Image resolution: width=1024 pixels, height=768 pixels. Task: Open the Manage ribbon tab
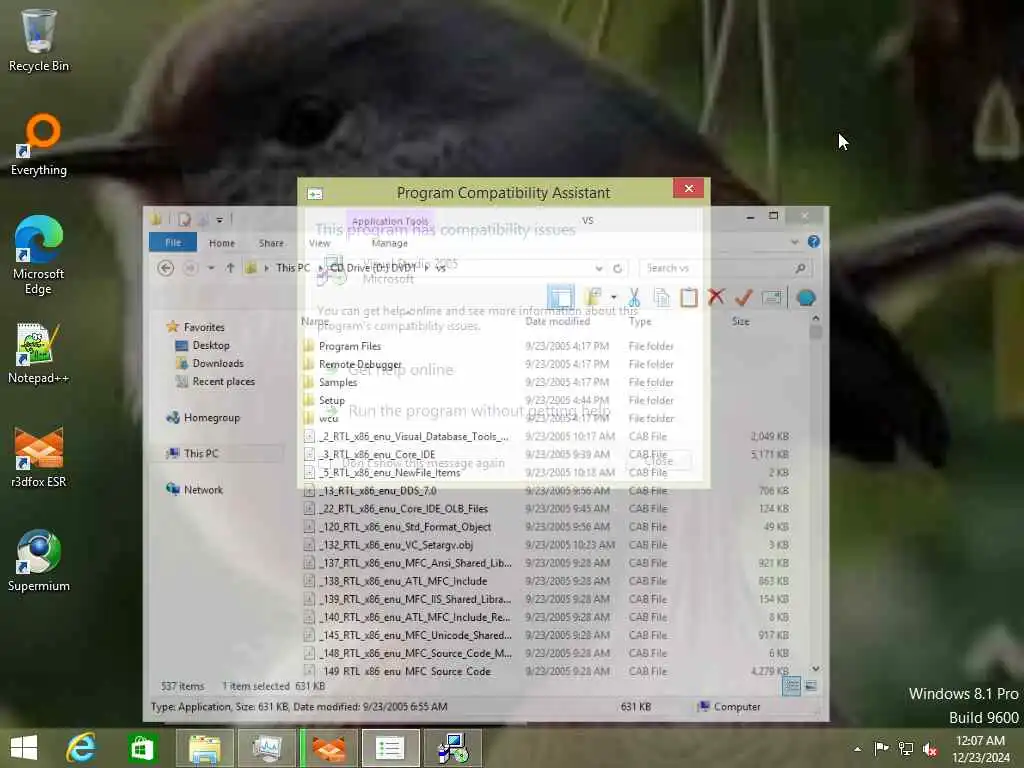point(390,243)
